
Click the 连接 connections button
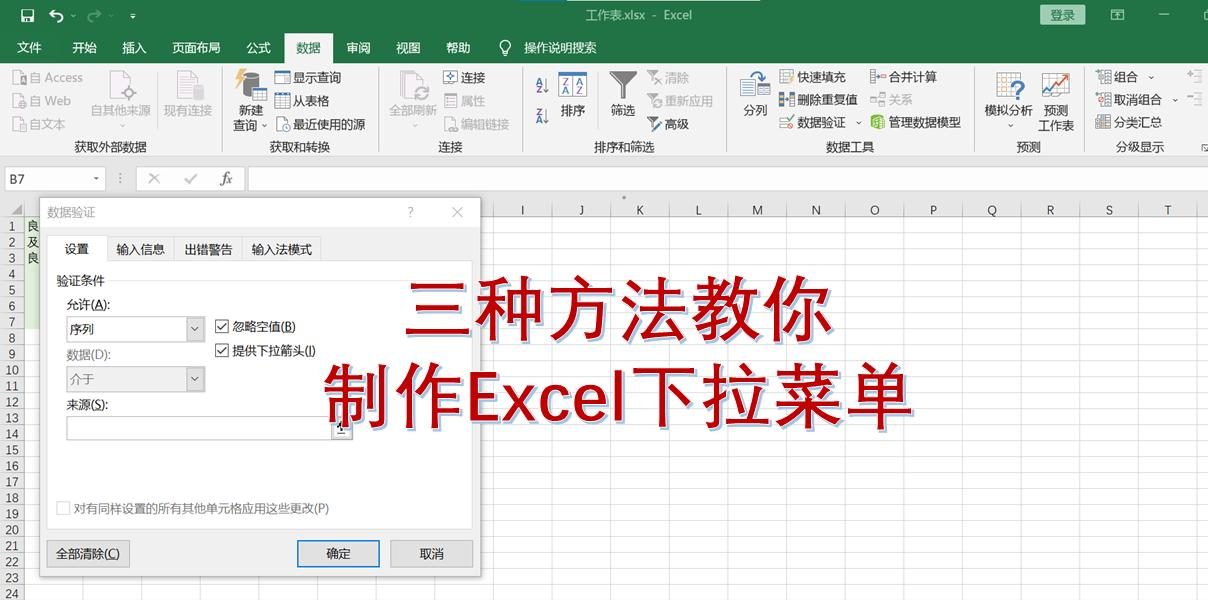(x=464, y=77)
